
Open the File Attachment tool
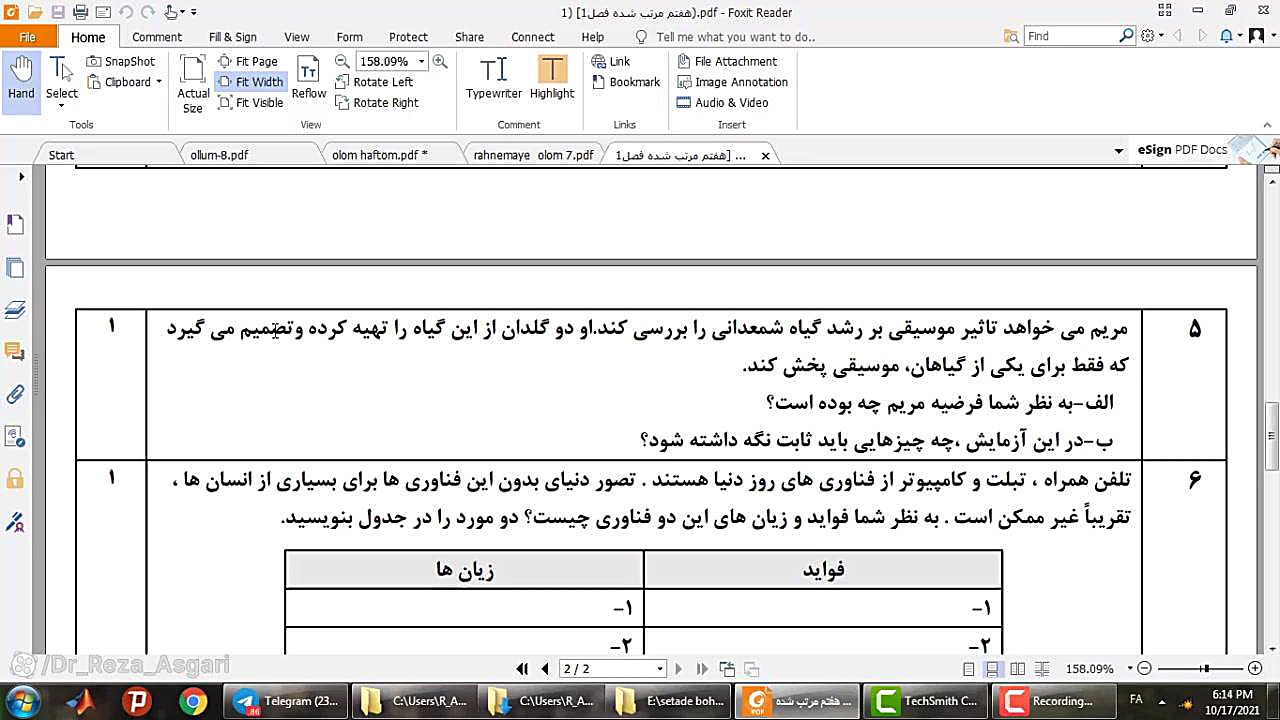point(727,61)
